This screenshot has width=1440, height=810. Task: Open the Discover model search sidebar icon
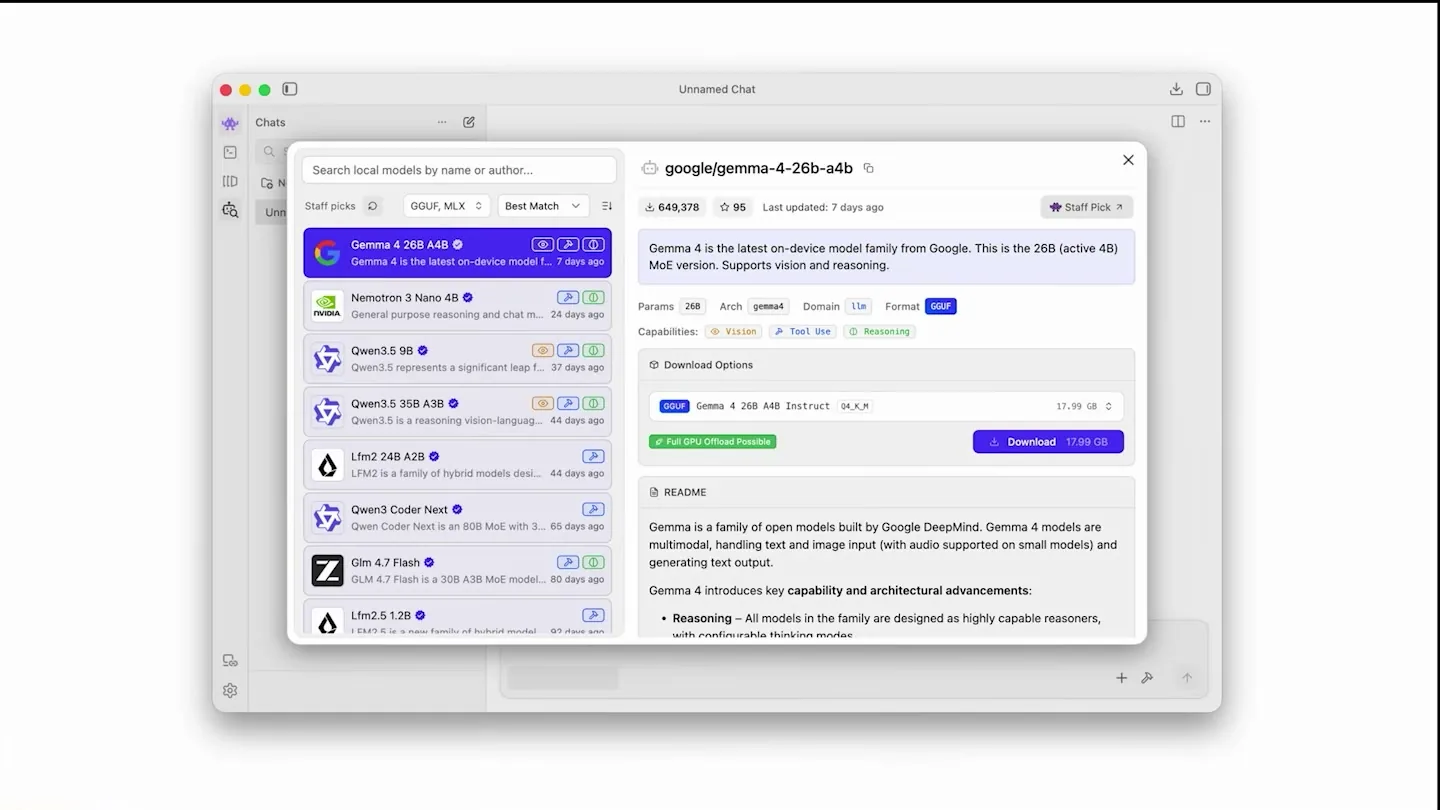[230, 210]
